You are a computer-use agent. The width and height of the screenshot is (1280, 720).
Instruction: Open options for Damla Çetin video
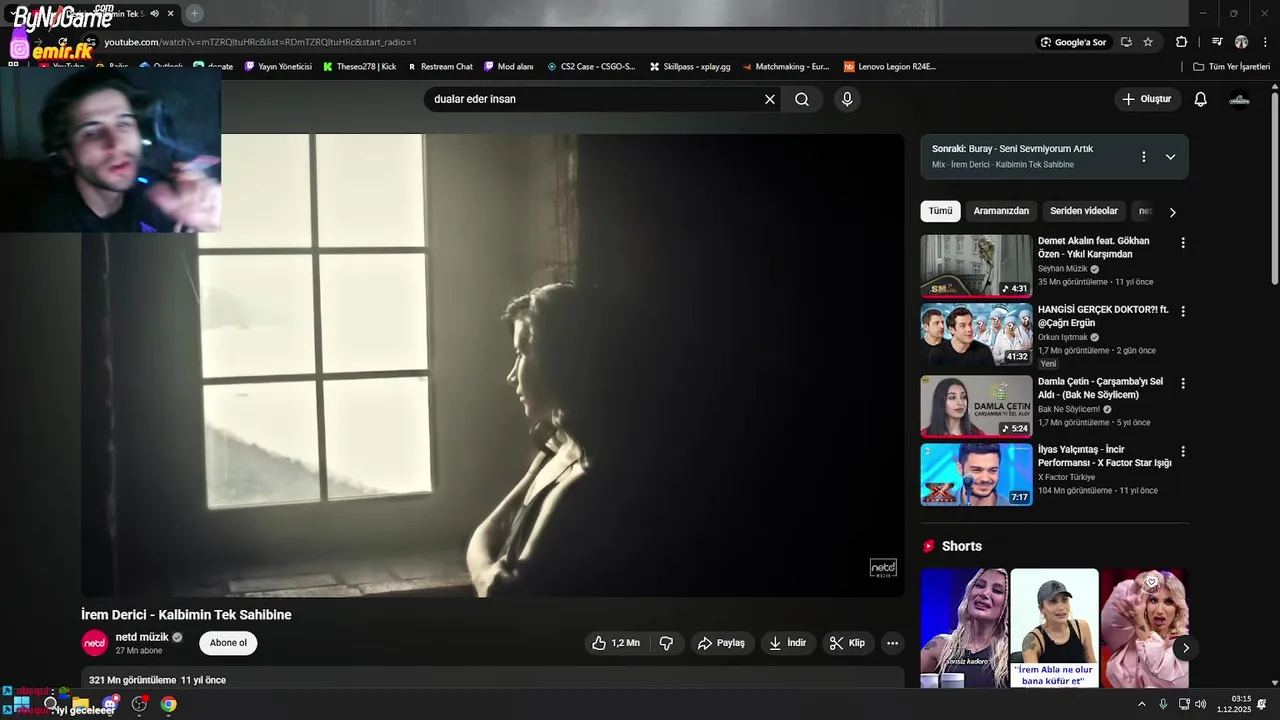tap(1183, 383)
